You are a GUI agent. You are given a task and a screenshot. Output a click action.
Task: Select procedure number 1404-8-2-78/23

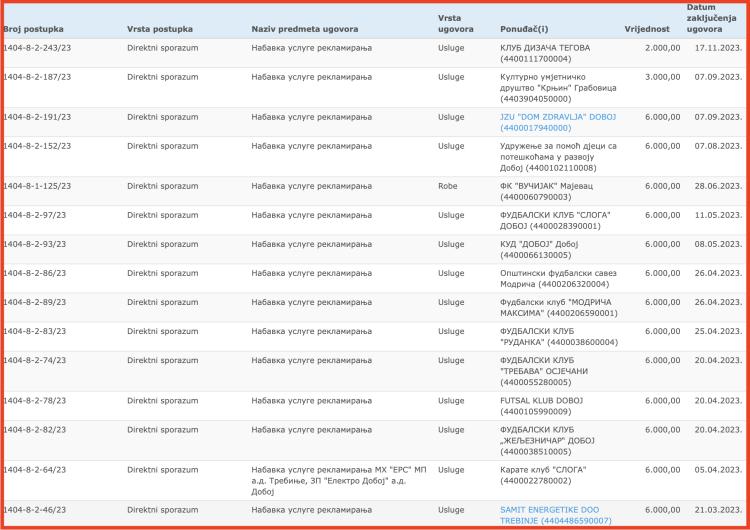click(x=34, y=401)
